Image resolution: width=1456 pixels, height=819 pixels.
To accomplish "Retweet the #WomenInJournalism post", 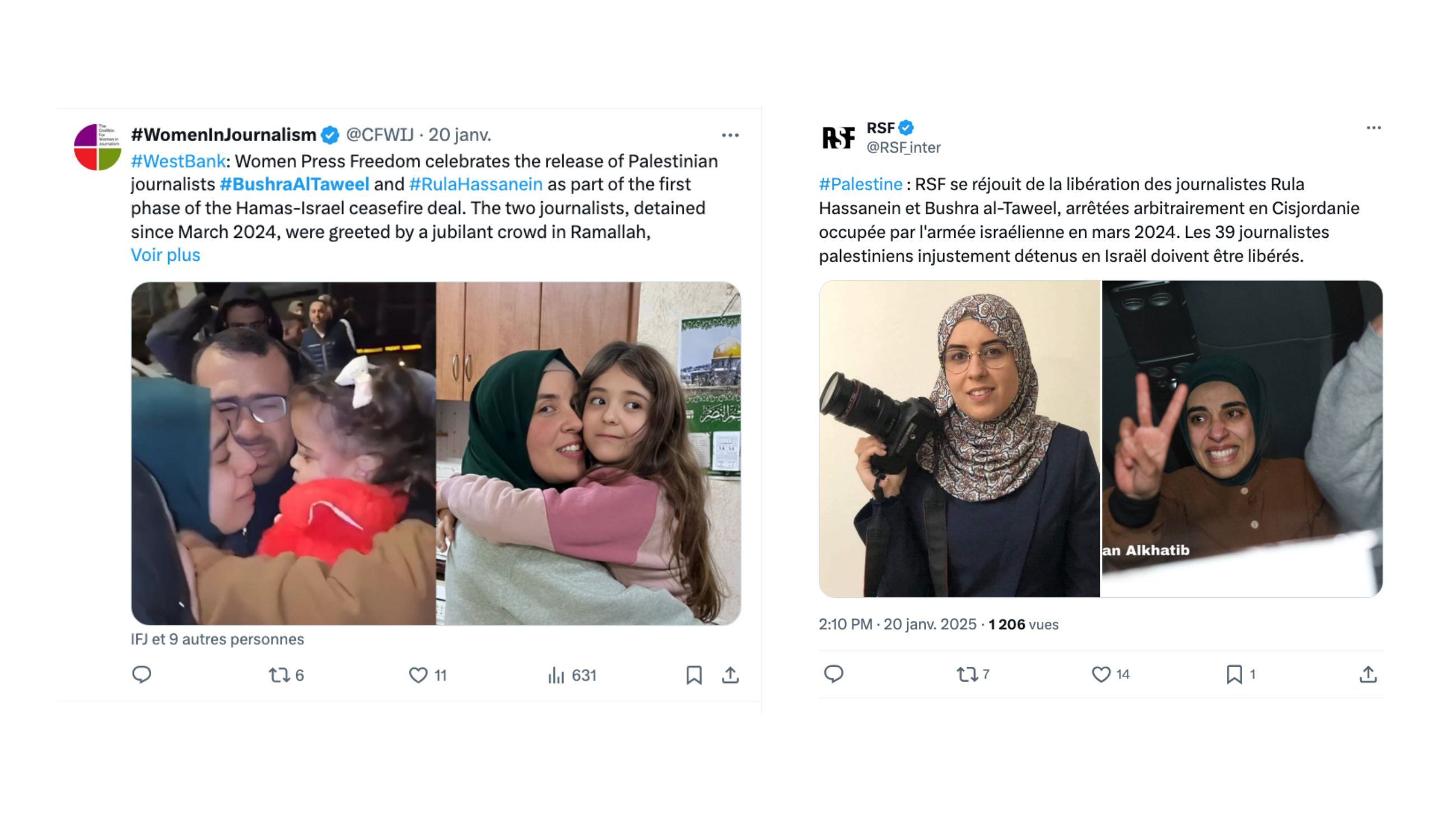I will [280, 675].
